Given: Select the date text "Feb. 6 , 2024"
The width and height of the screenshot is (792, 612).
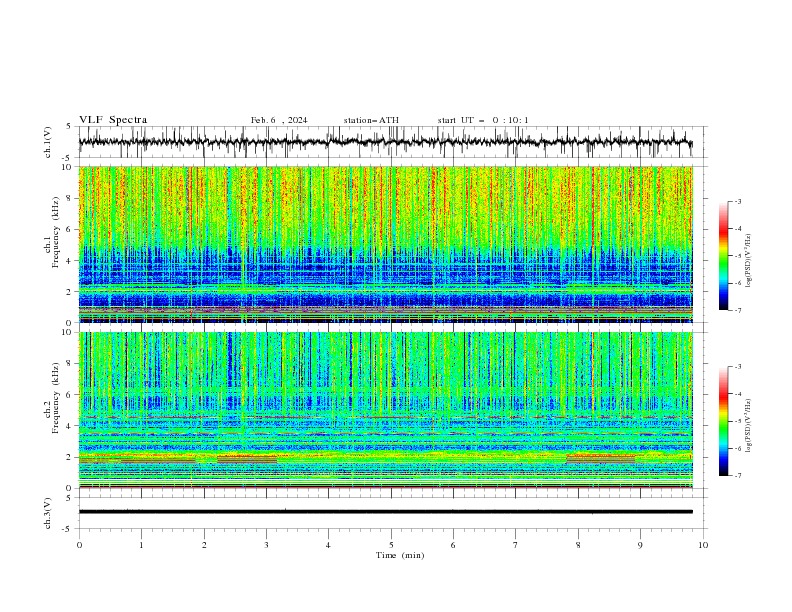Looking at the screenshot, I should tap(279, 120).
